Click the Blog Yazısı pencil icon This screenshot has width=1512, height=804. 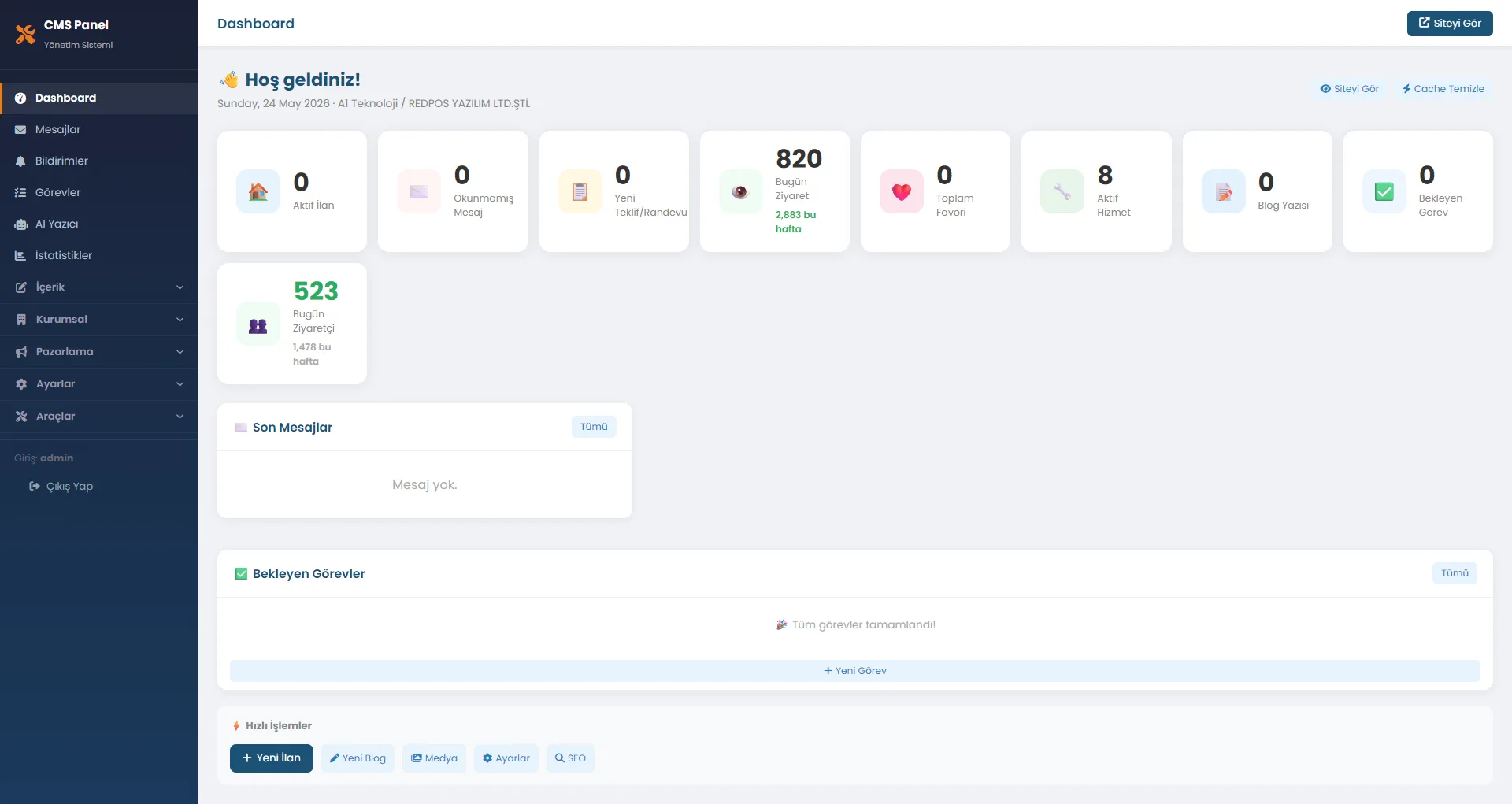[x=1223, y=191]
